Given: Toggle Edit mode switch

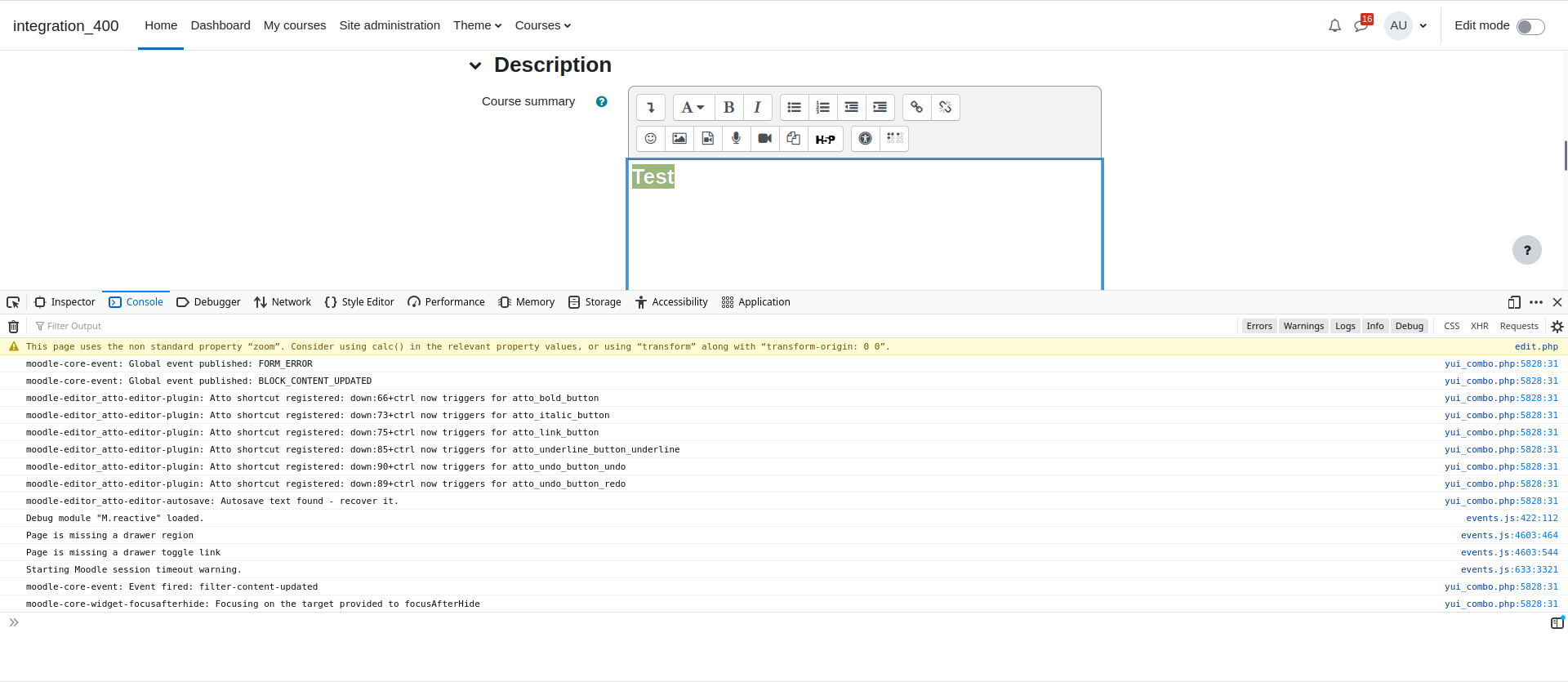Looking at the screenshot, I should (x=1530, y=26).
